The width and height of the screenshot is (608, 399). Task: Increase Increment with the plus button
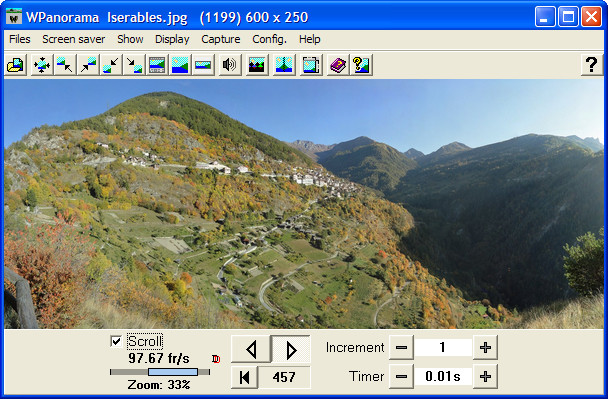[485, 347]
